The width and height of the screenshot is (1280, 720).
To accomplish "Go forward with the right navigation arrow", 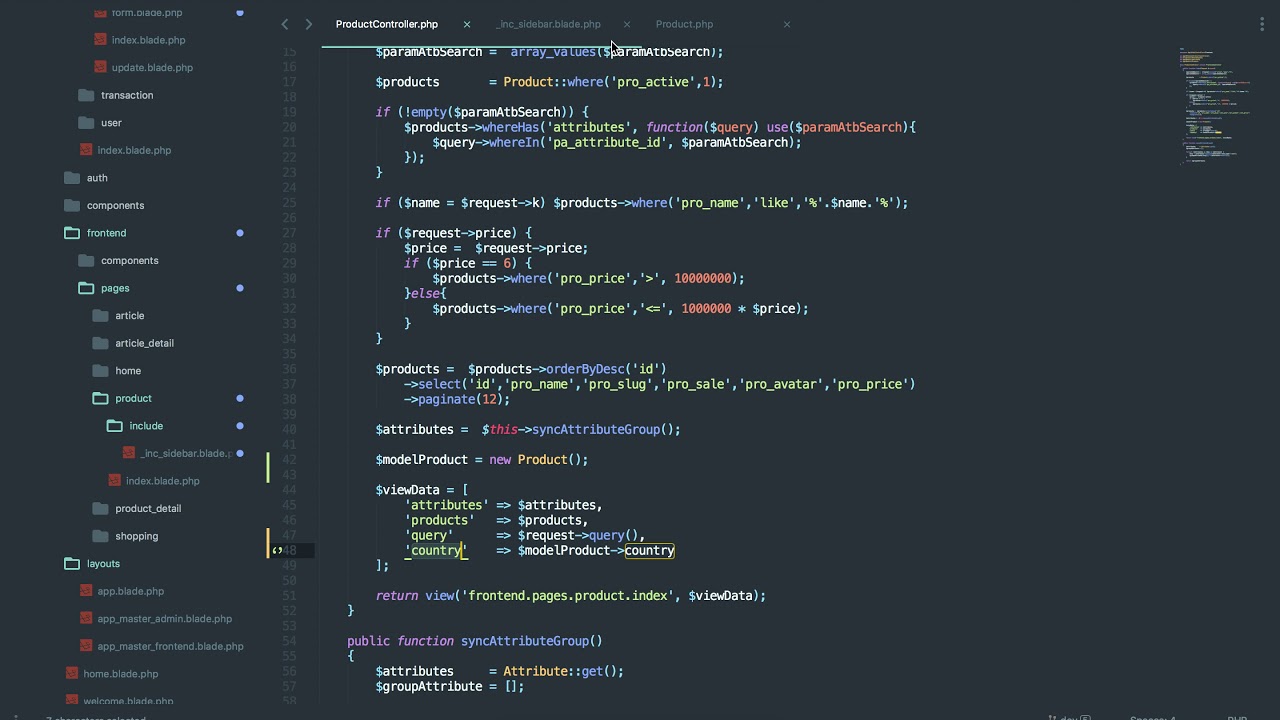I will click(308, 24).
